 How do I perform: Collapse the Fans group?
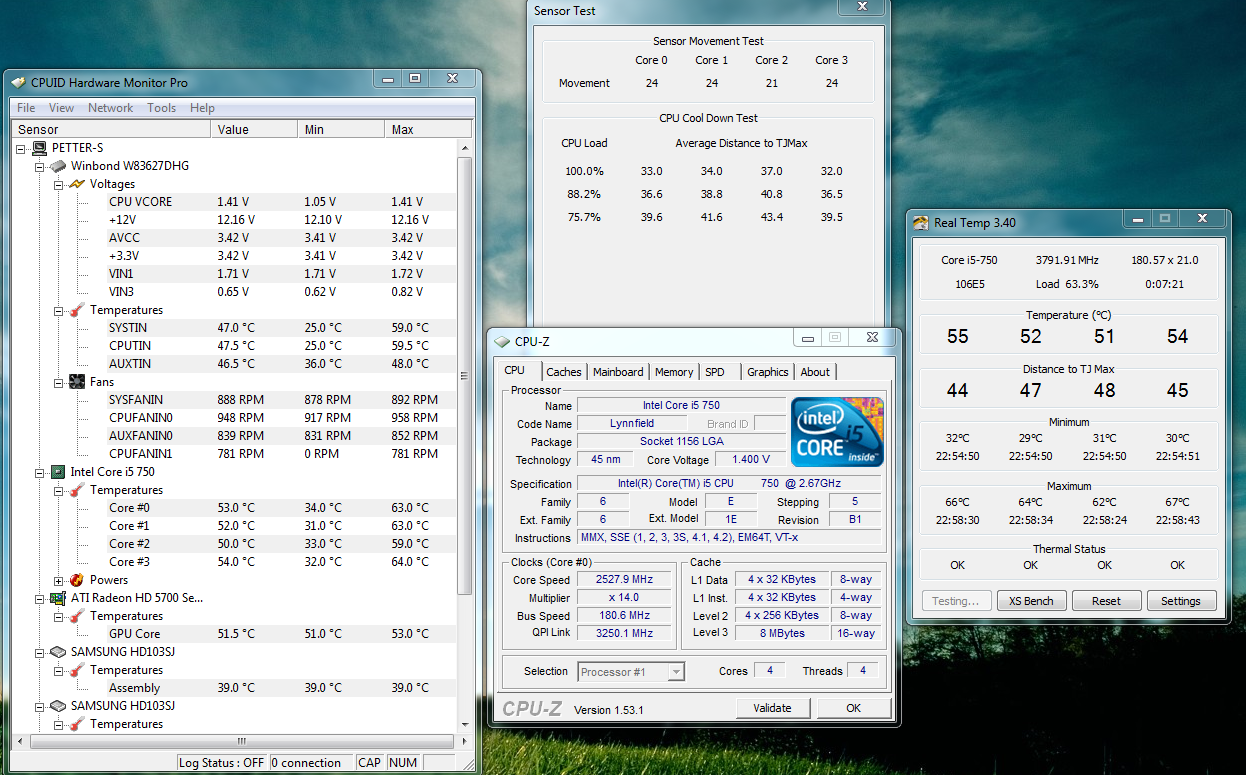click(x=60, y=382)
